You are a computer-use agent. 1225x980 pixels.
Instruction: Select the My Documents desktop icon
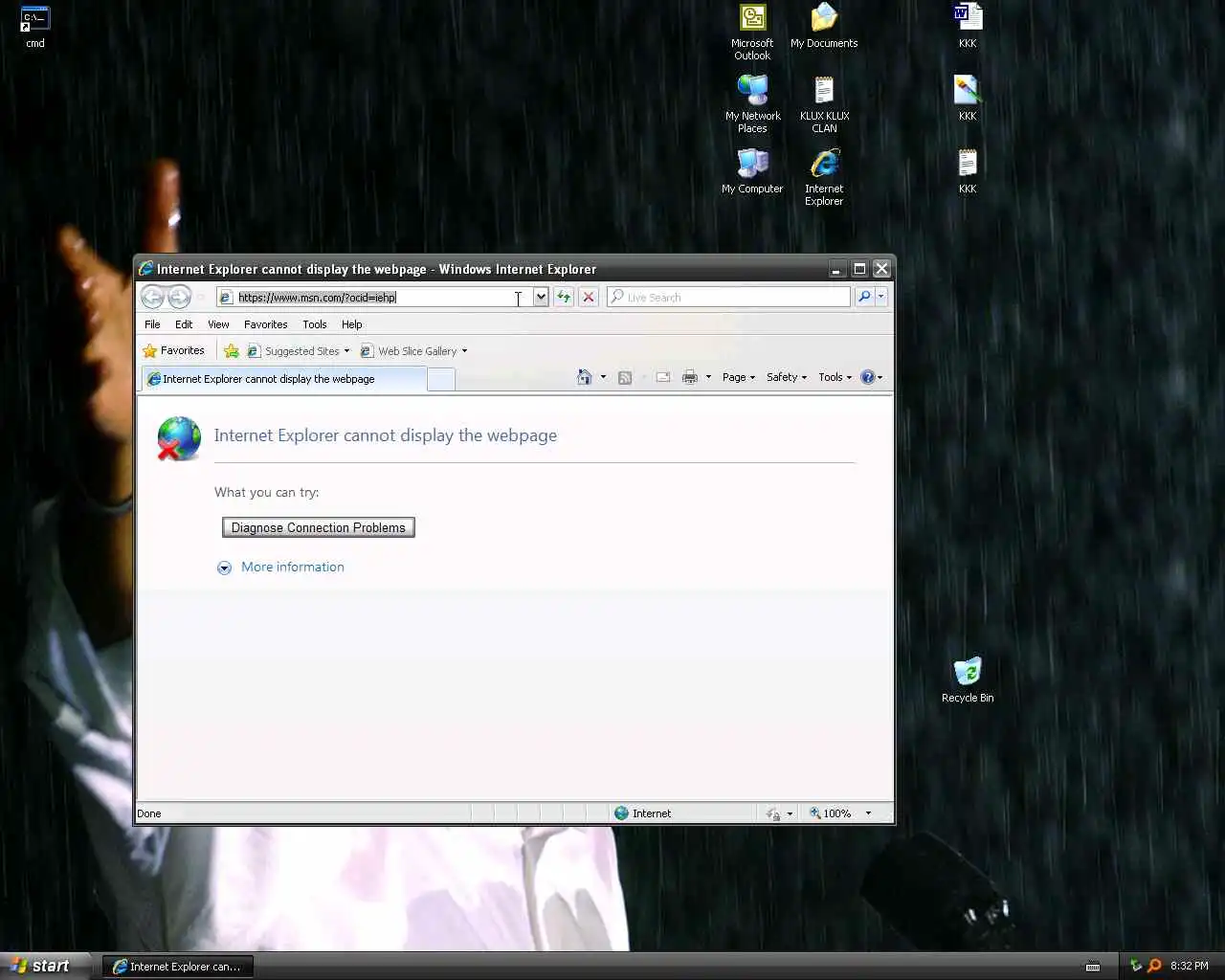point(824,27)
